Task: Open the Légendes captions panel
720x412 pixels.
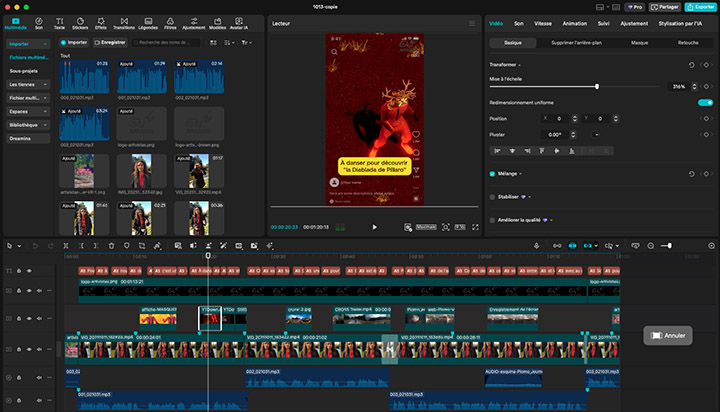Action: 147,22
